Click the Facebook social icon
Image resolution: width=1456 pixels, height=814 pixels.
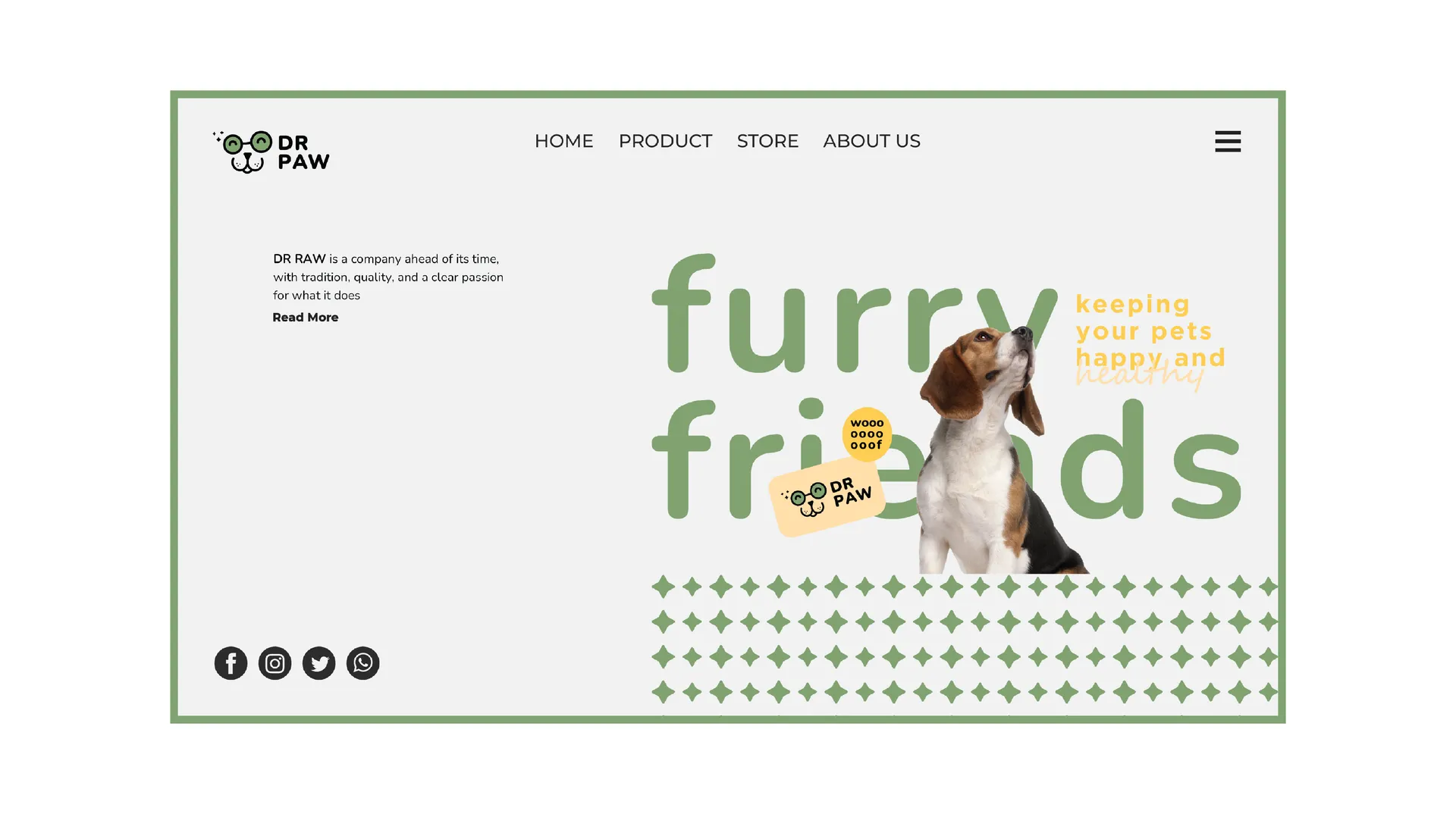(x=231, y=663)
